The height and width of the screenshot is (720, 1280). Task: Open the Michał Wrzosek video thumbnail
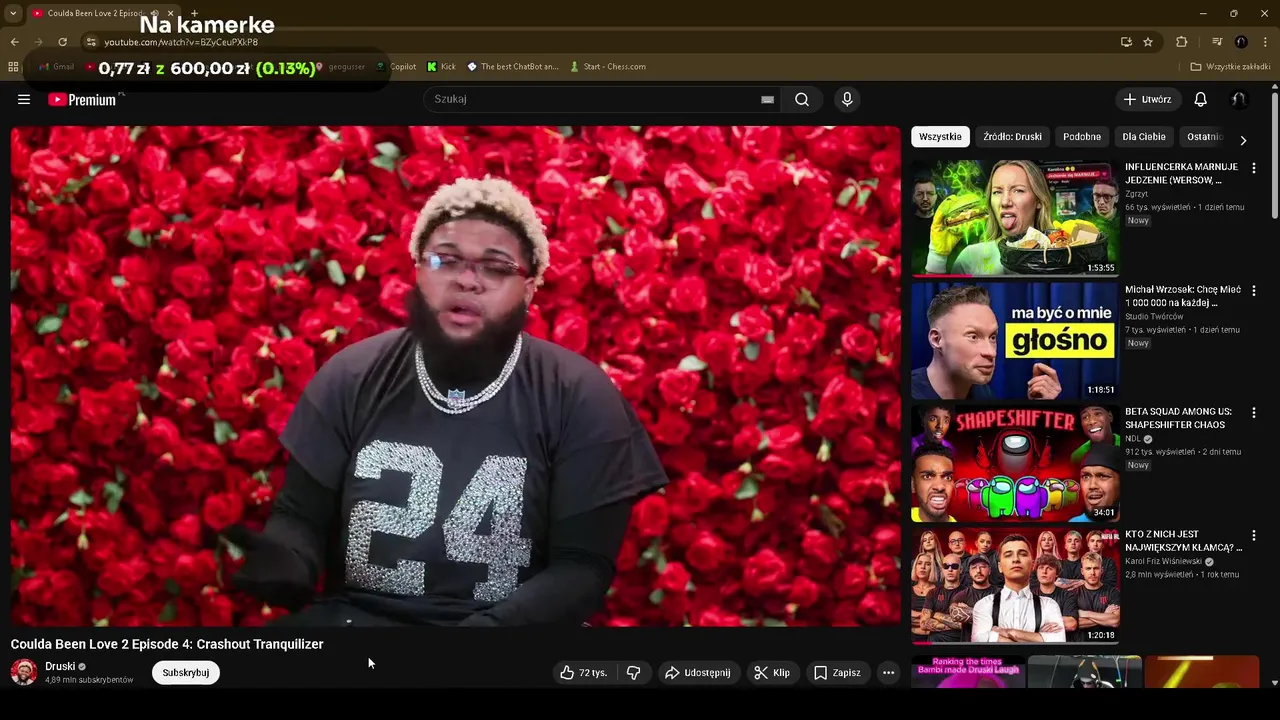click(1015, 341)
